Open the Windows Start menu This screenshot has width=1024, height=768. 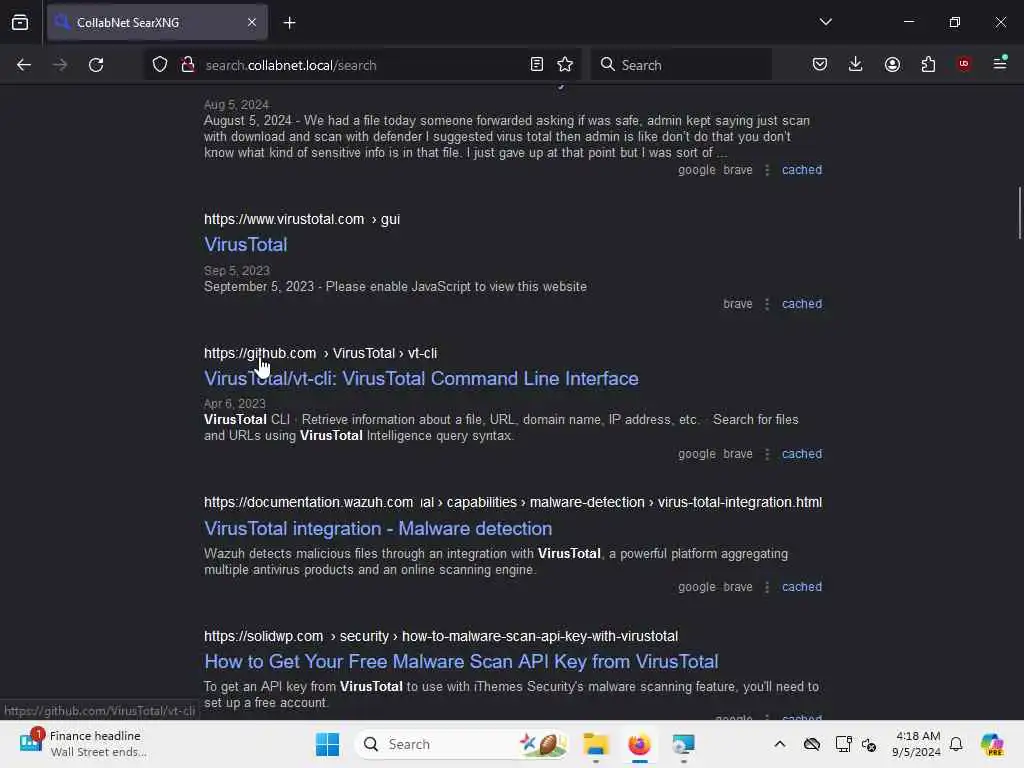(327, 744)
